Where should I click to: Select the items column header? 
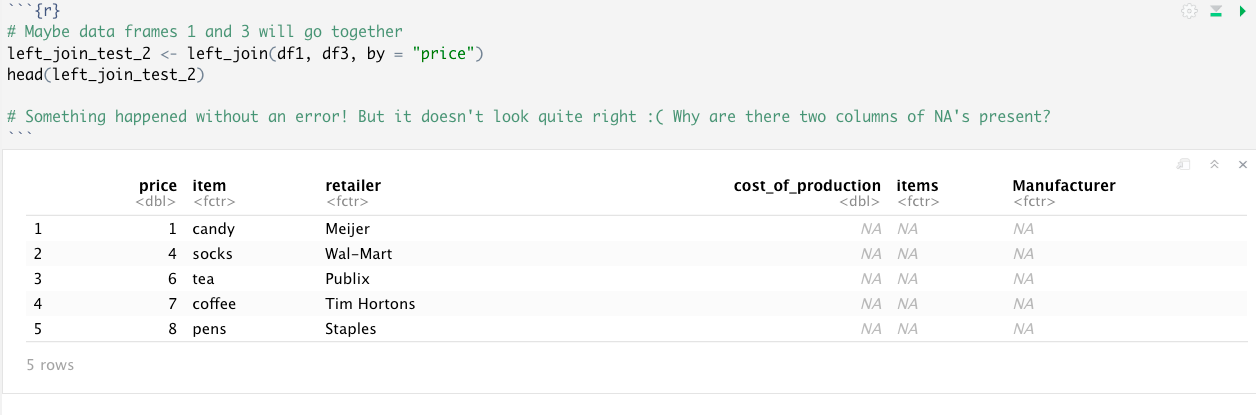coord(917,185)
